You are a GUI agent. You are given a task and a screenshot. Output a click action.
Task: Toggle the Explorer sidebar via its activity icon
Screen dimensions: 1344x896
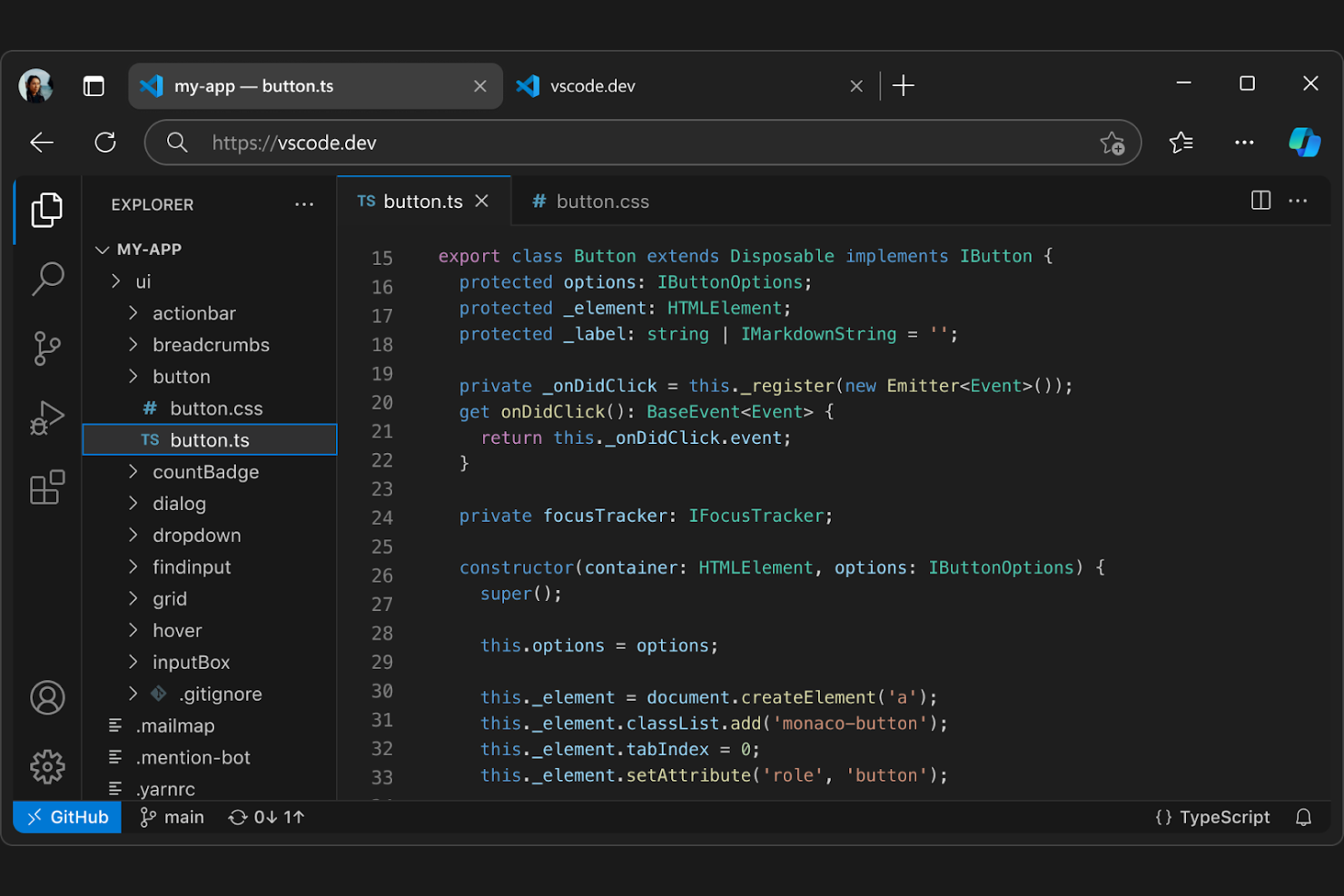[47, 211]
